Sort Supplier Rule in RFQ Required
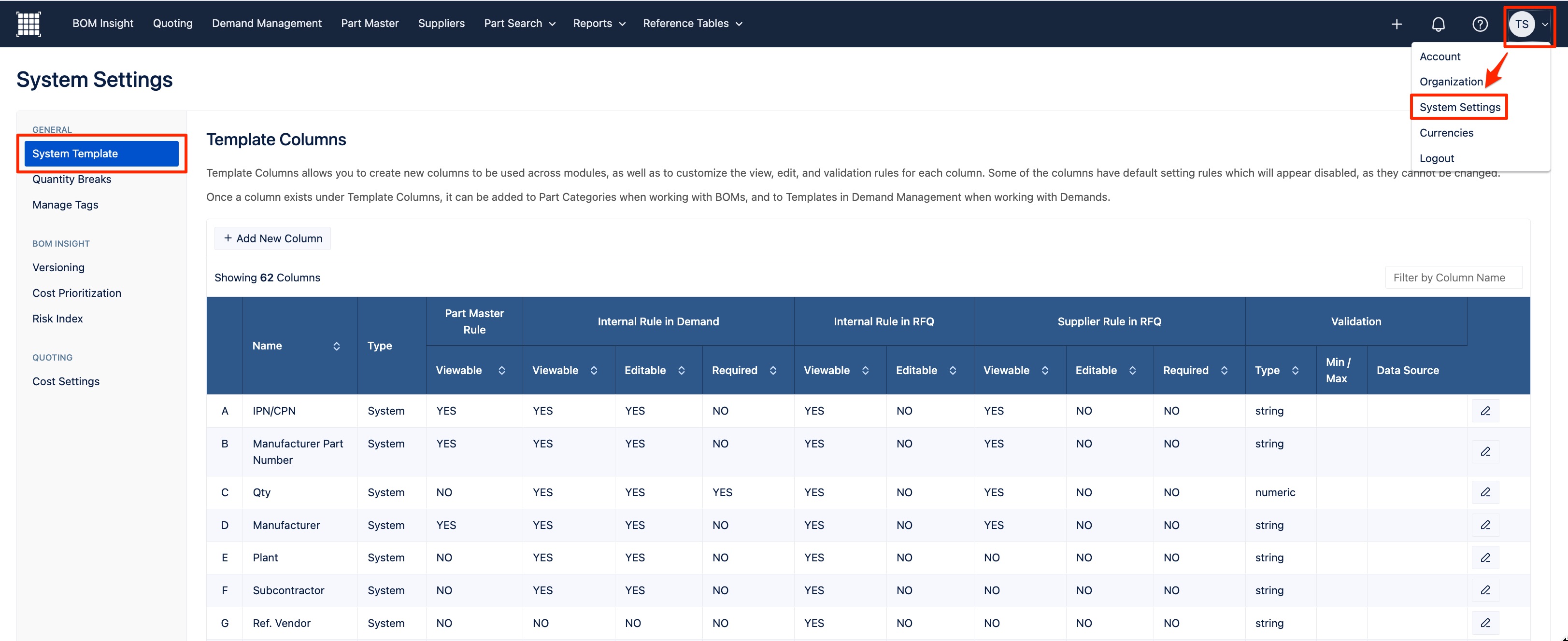The width and height of the screenshot is (1568, 641). click(1224, 370)
